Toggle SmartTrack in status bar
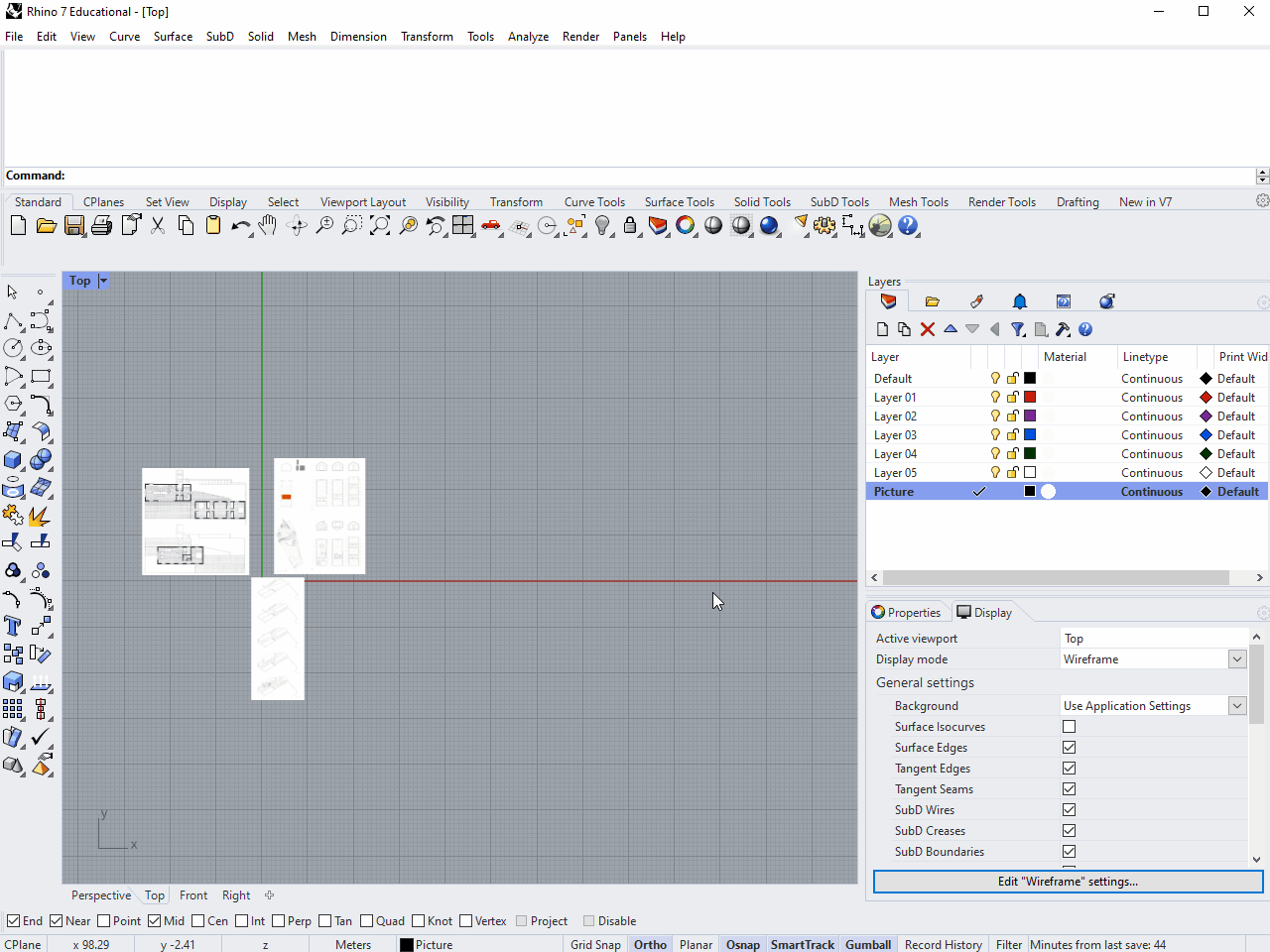The image size is (1270, 952). click(x=803, y=945)
